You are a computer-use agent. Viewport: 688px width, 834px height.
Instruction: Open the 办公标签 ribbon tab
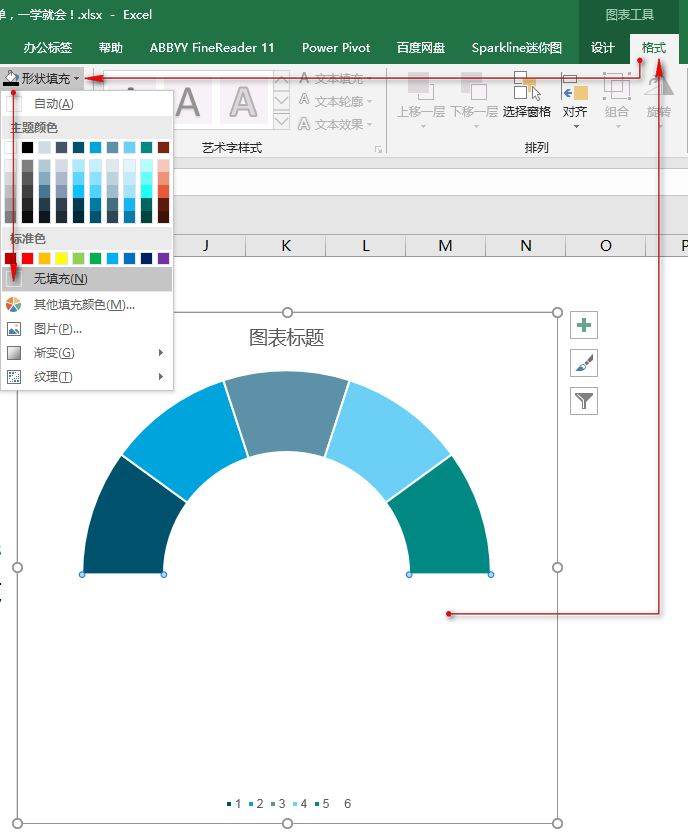[x=47, y=48]
